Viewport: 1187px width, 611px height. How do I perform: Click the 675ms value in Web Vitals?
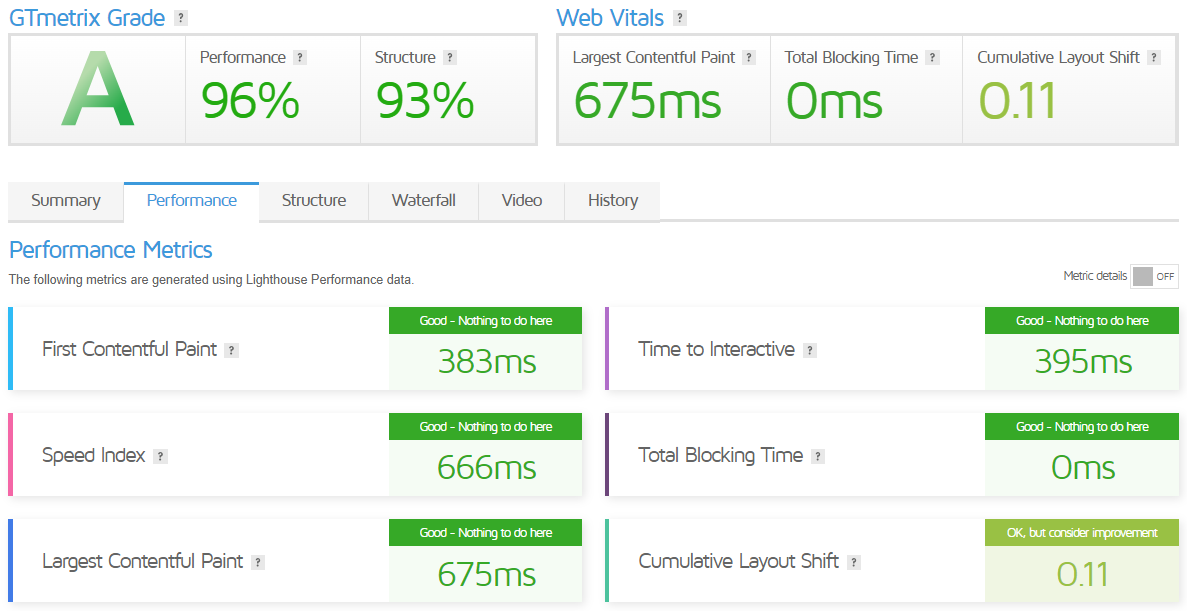tap(647, 101)
